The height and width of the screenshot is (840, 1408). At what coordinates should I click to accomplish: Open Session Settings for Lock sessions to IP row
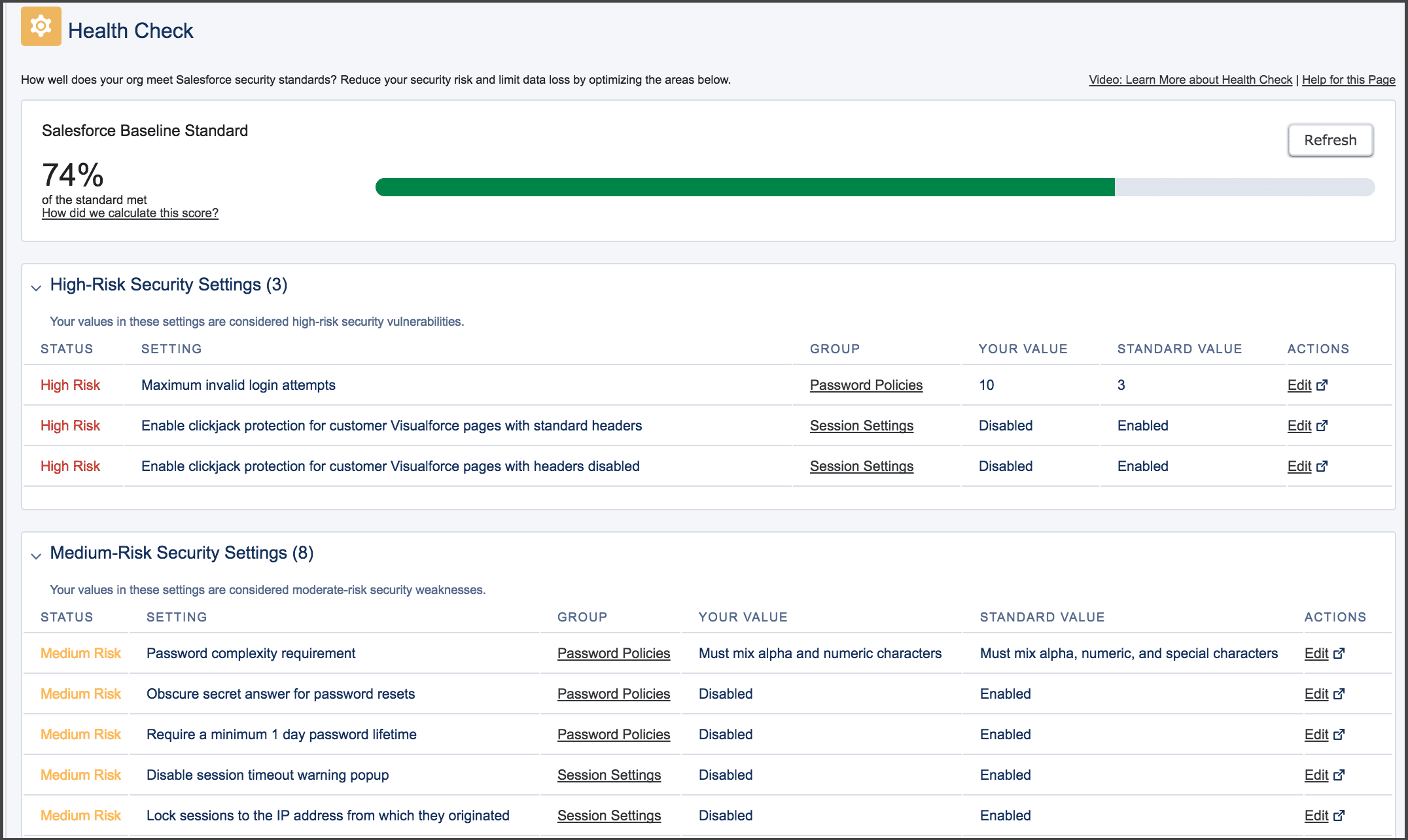tap(609, 816)
